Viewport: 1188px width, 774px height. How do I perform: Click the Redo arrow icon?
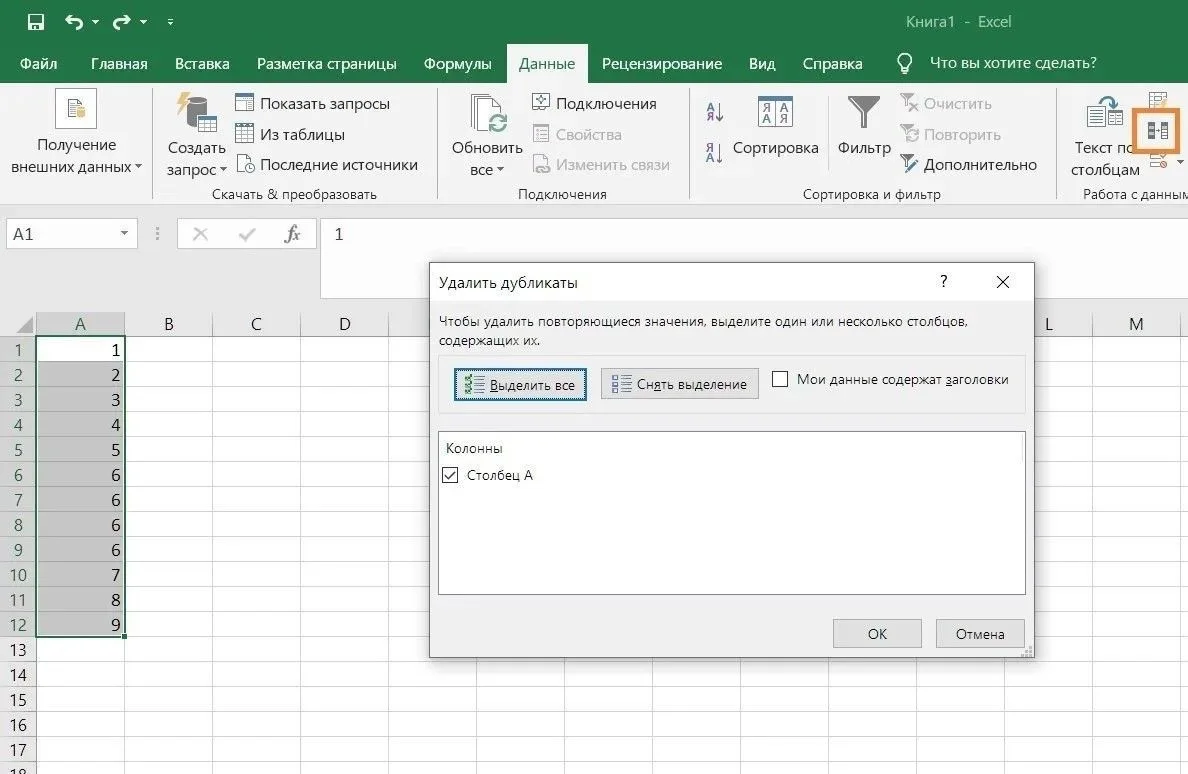point(120,22)
